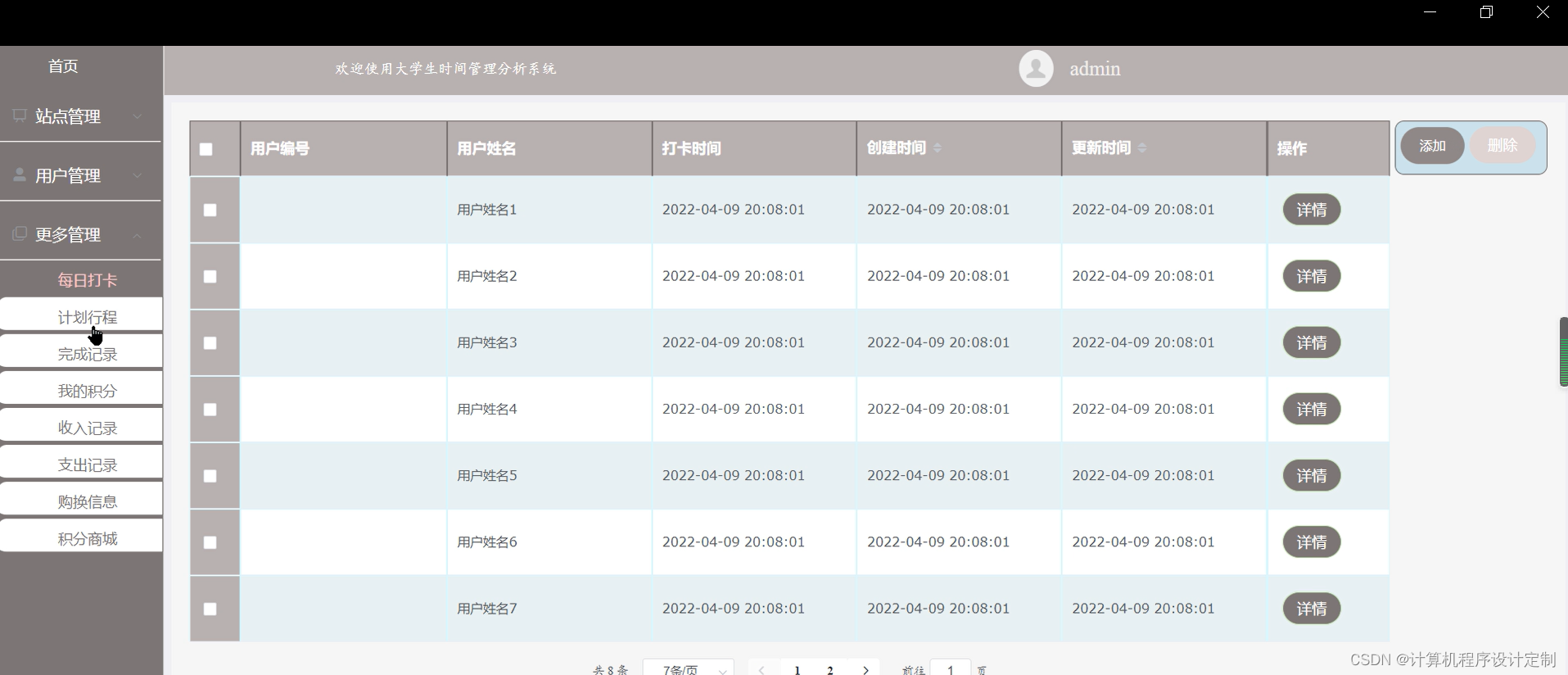Viewport: 1568px width, 675px height.
Task: Click the 站点管理 monitor icon
Action: [20, 116]
